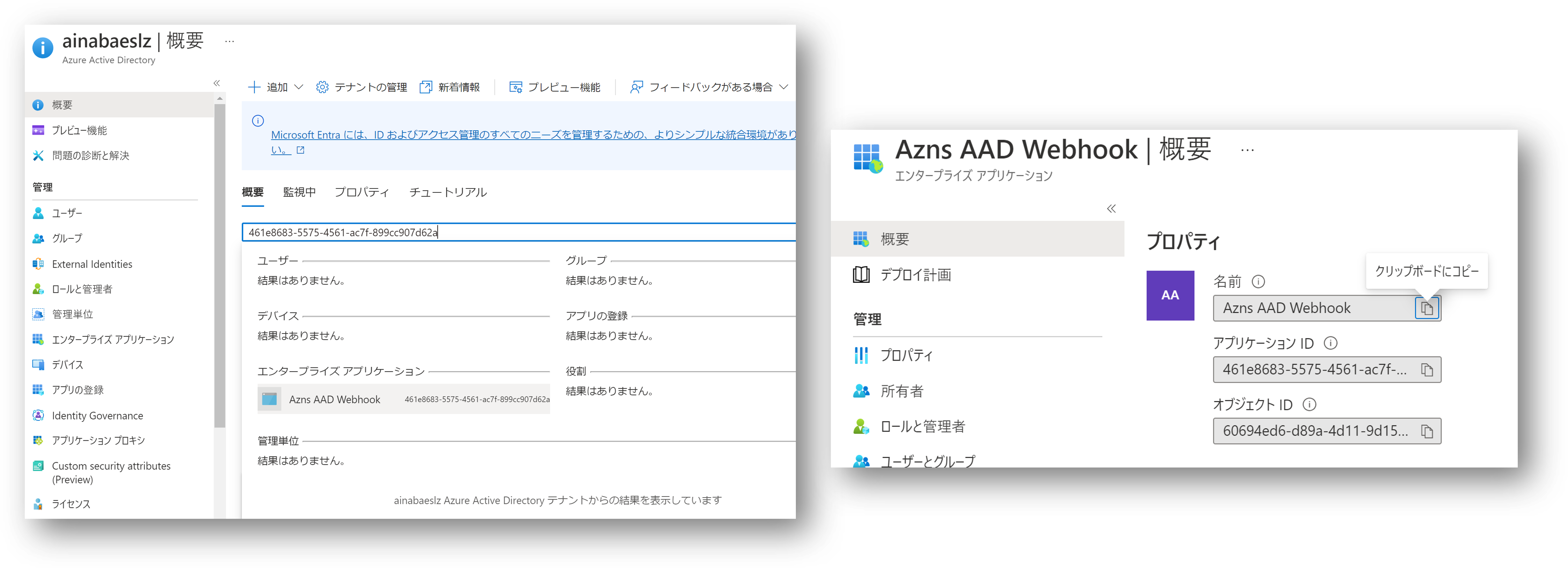Image resolution: width=1568 pixels, height=569 pixels.
Task: Show info tooltip next to 名前
Action: click(x=1258, y=282)
